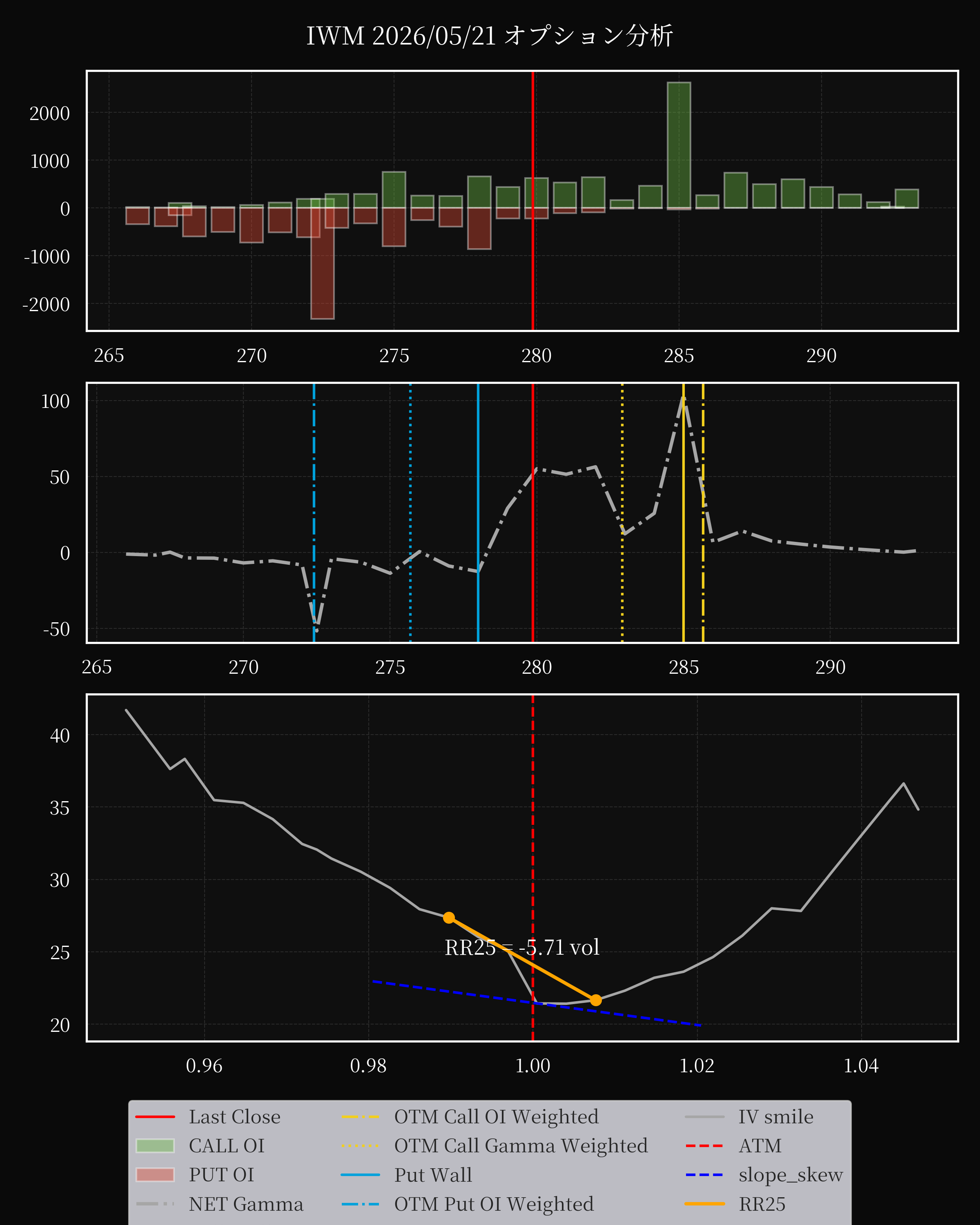Click the blue dashed slope_skew line in IV chart
The height and width of the screenshot is (1225, 980).
[536, 1003]
